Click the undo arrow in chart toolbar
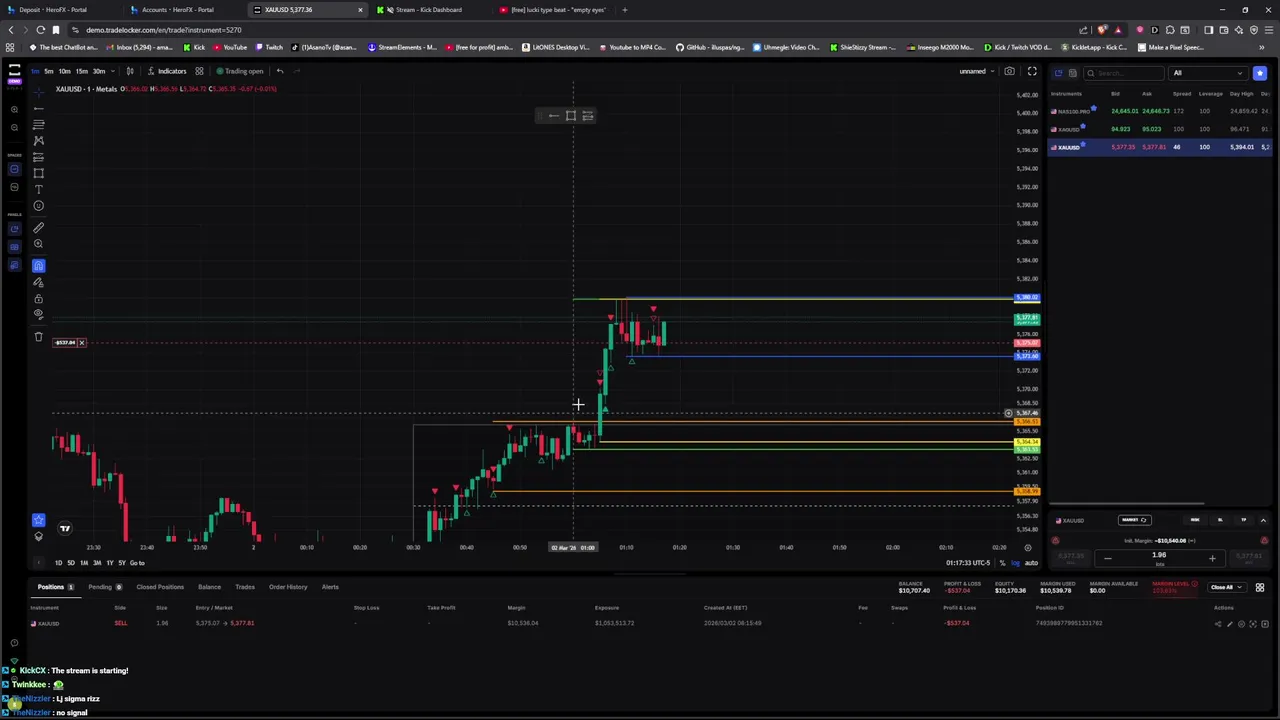This screenshot has height=720, width=1280. pos(280,71)
